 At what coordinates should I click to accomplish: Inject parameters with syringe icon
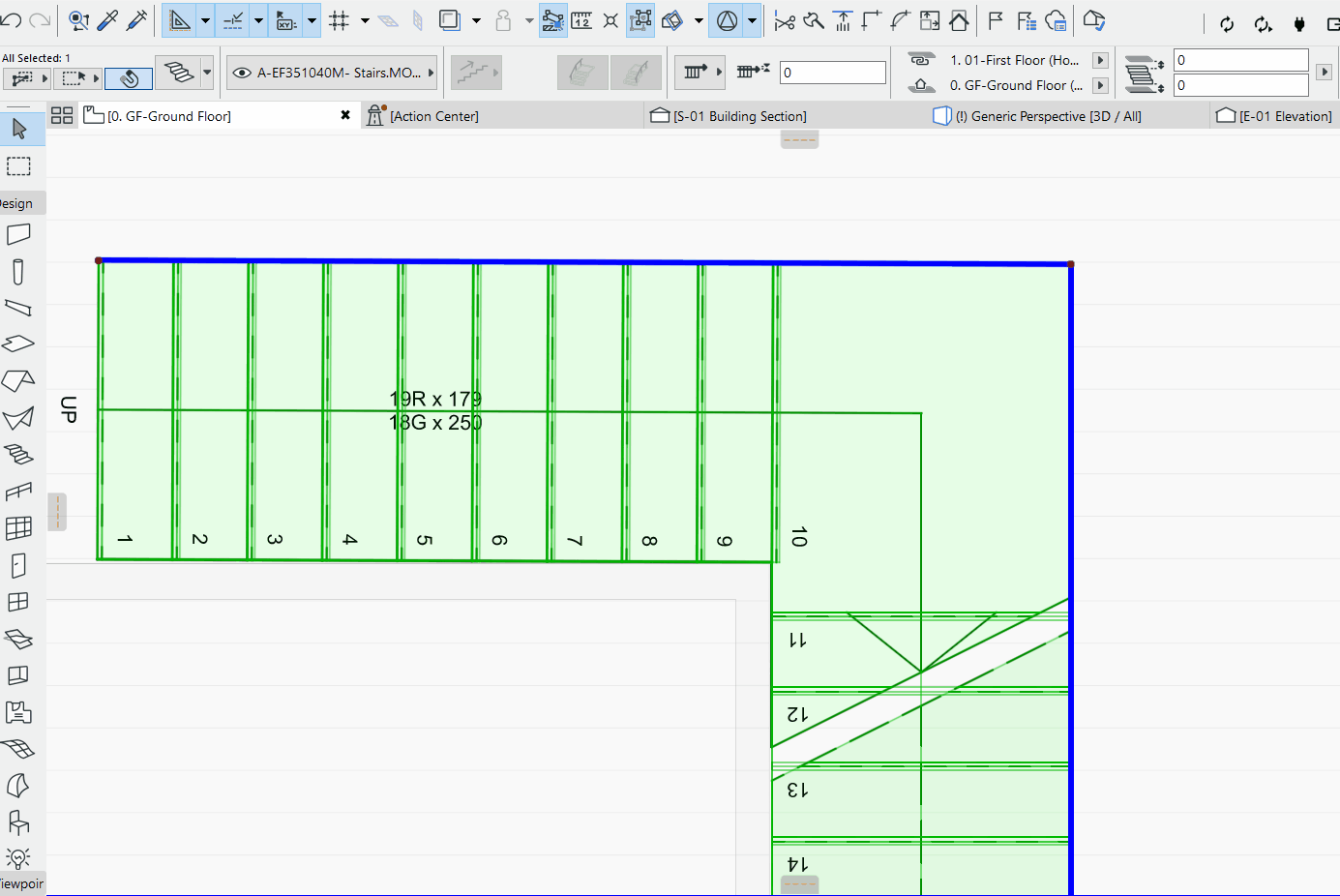[x=136, y=20]
